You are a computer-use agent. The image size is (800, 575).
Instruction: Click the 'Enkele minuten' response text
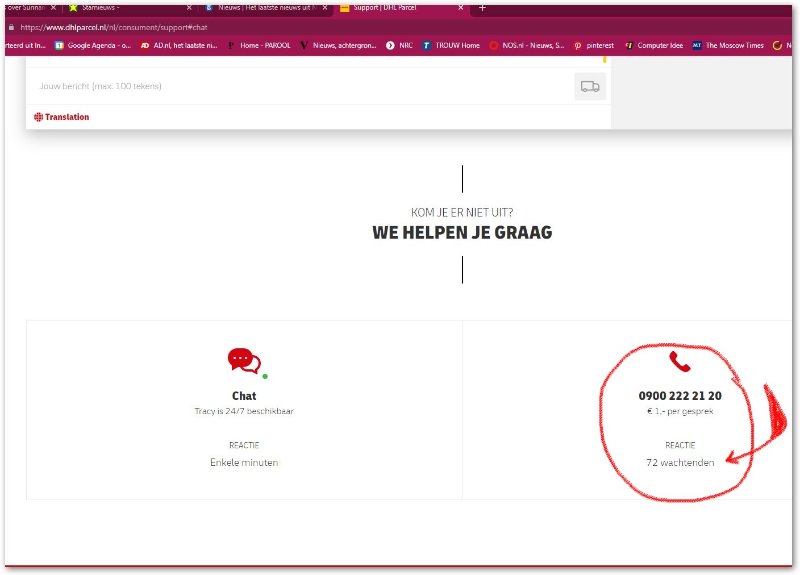pyautogui.click(x=244, y=463)
